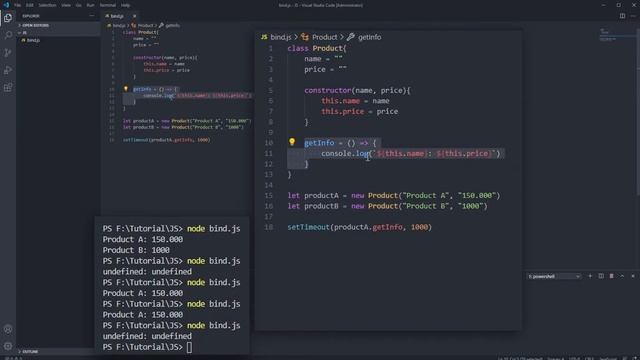
Task: Open the Edit menu
Action: pos(30,5)
